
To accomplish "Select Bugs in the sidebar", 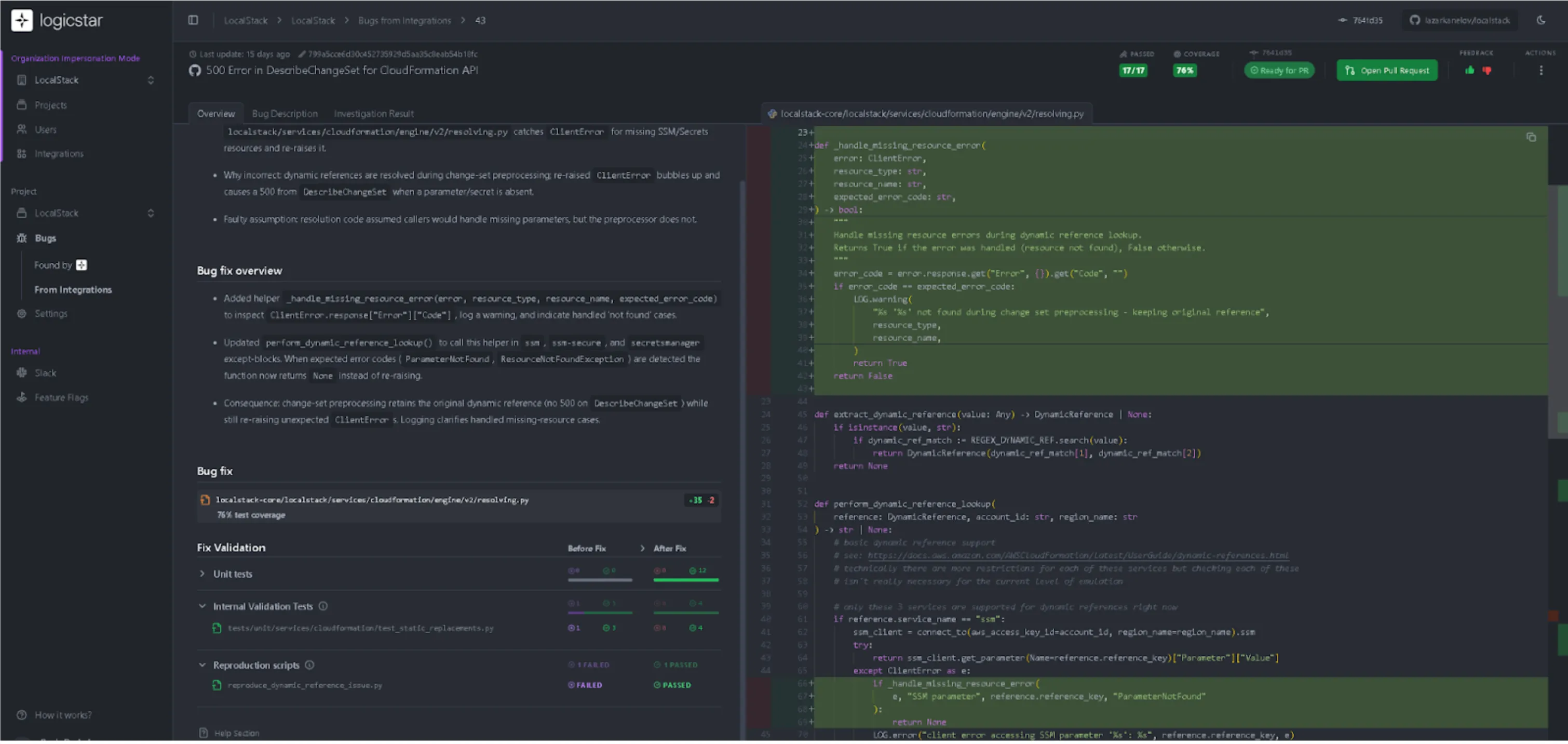I will [45, 237].
